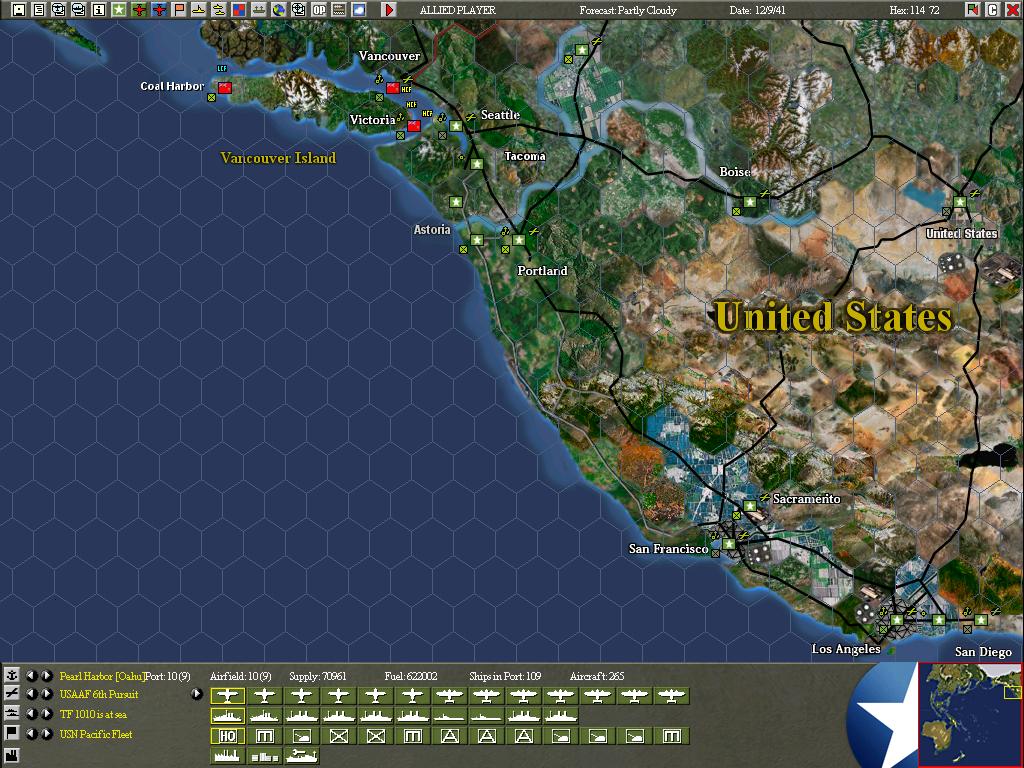Click the anchor icon beside Pearl Harbor
Viewport: 1024px width, 768px height.
click(11, 675)
